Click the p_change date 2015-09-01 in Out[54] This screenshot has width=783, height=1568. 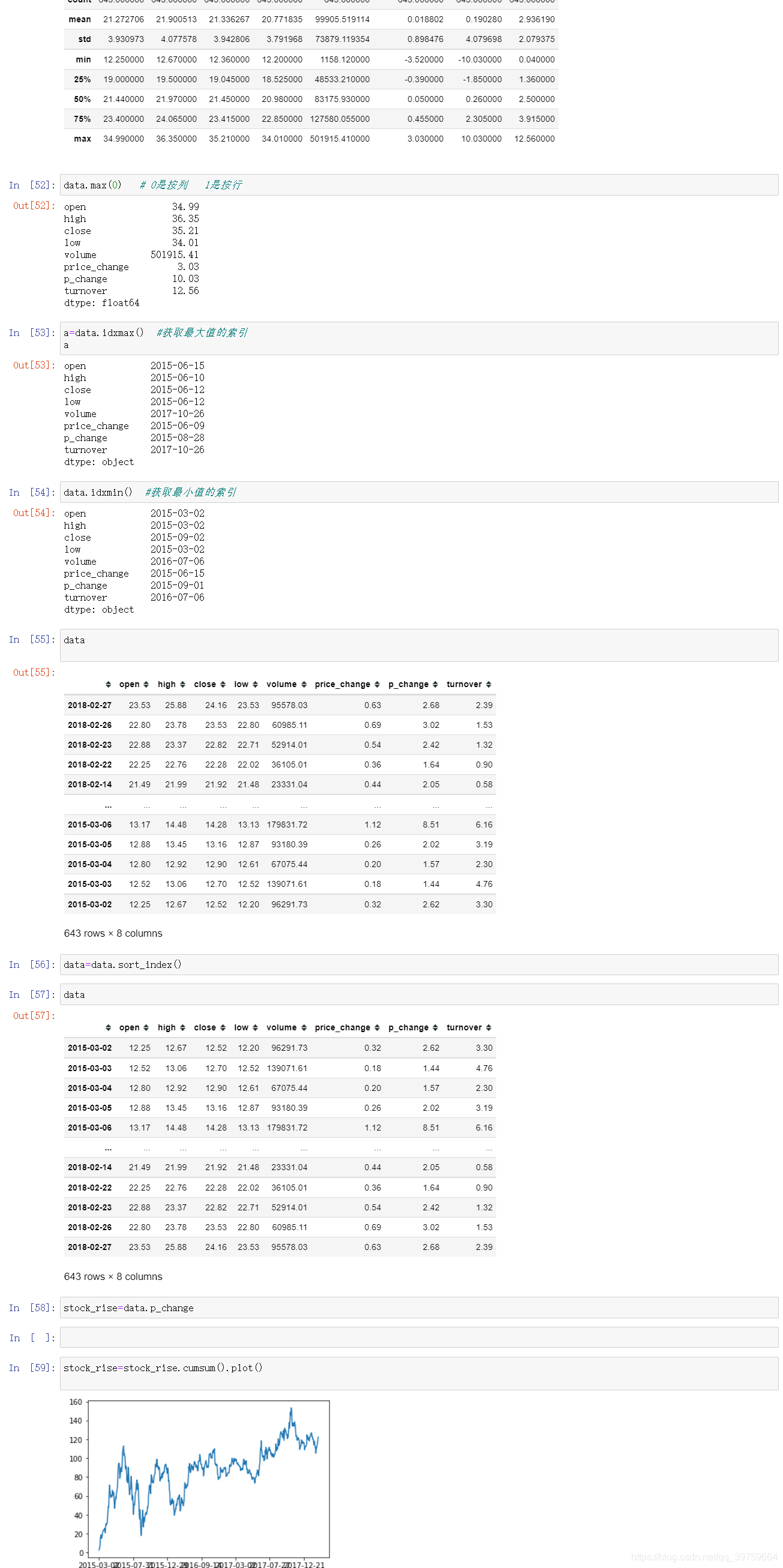178,585
